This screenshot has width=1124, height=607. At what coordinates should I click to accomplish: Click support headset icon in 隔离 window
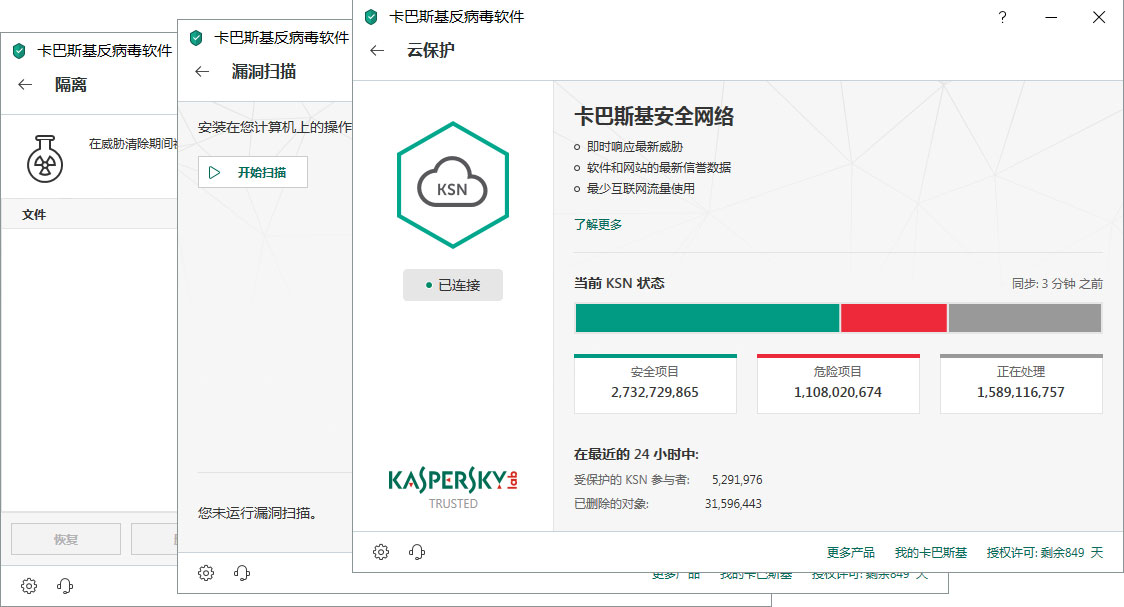(65, 586)
